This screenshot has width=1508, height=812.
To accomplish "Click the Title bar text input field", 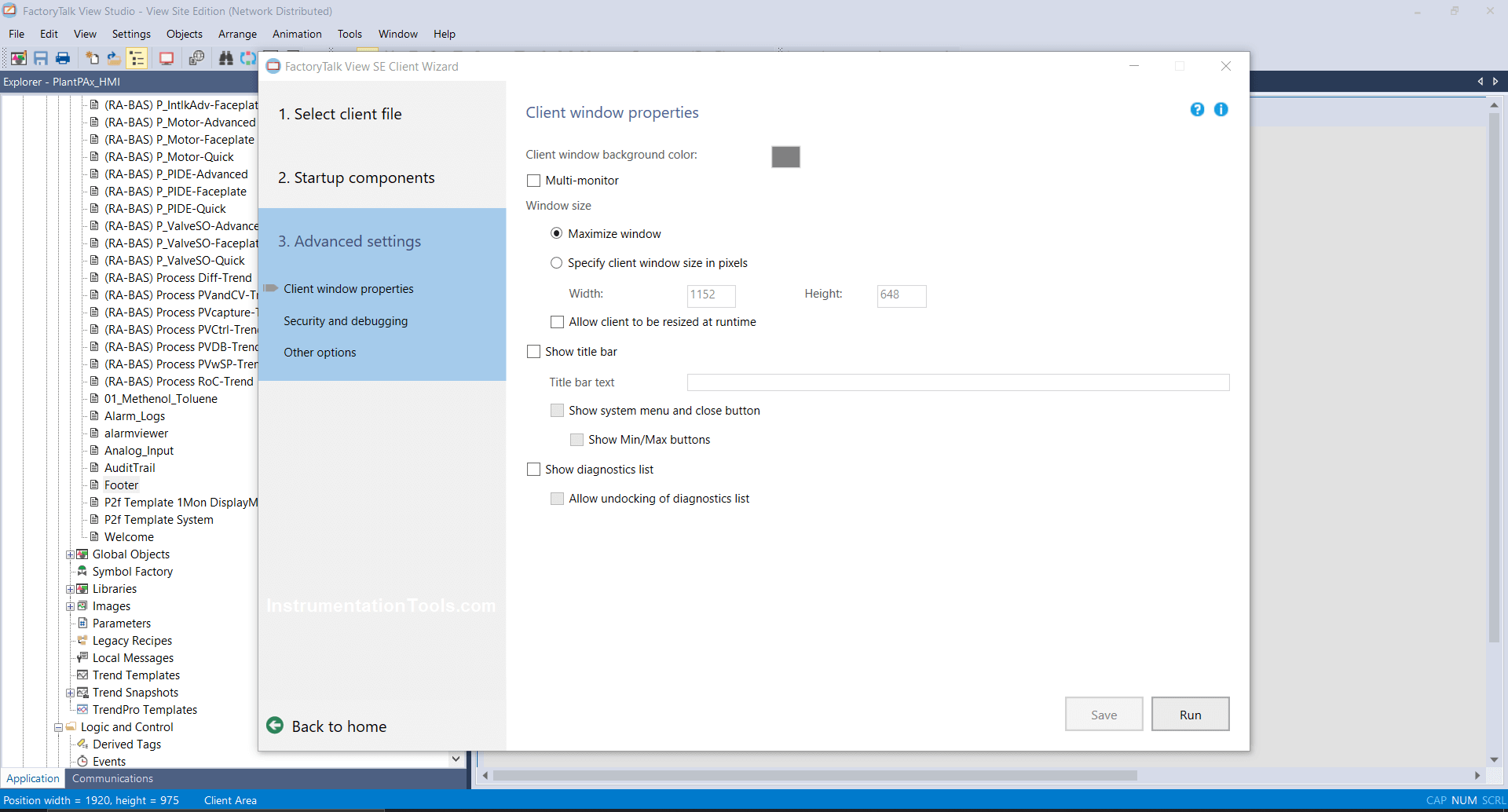I will (x=958, y=382).
